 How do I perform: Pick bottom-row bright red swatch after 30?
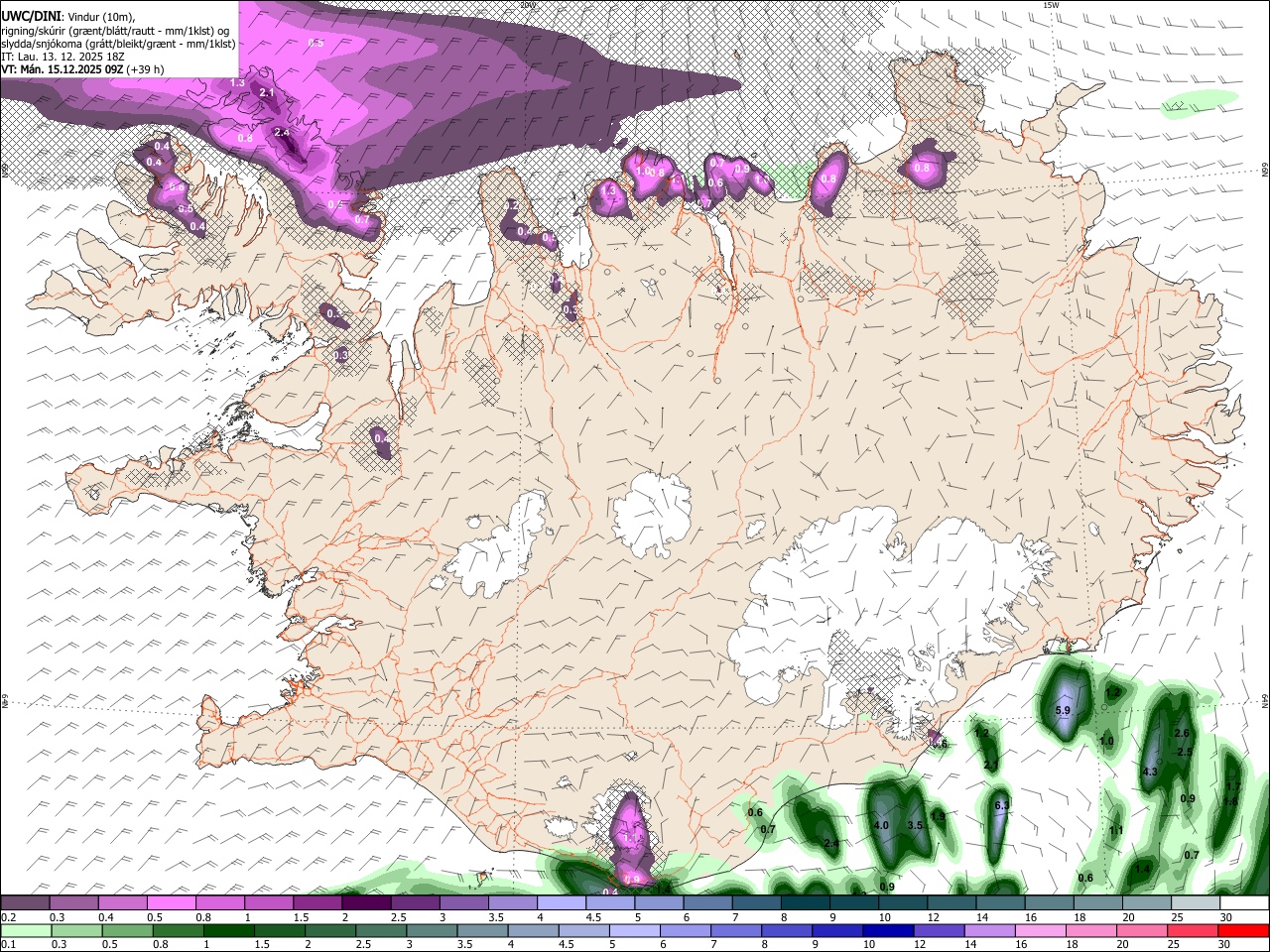pos(1244,930)
